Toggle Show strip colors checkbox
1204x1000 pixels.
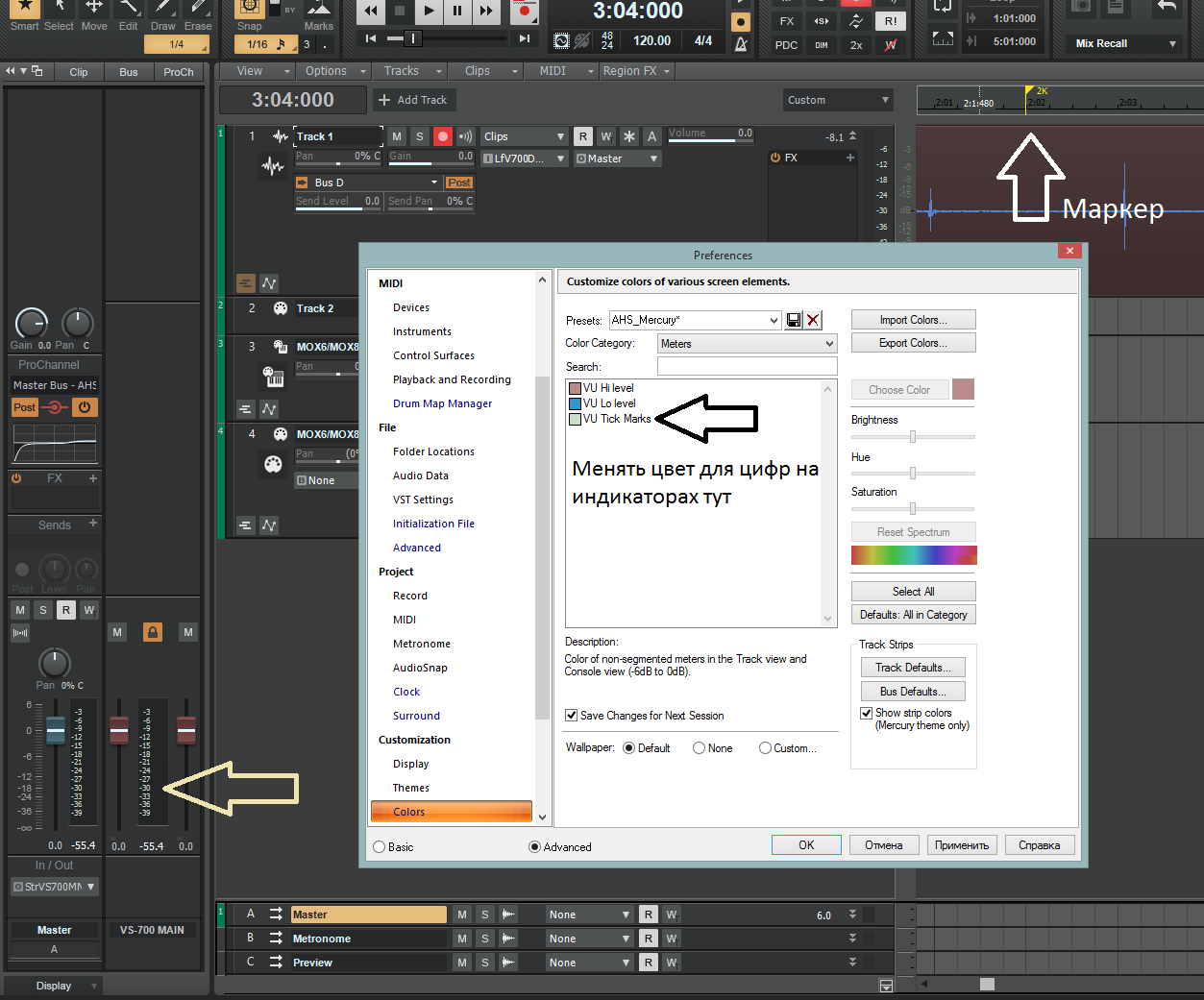866,713
